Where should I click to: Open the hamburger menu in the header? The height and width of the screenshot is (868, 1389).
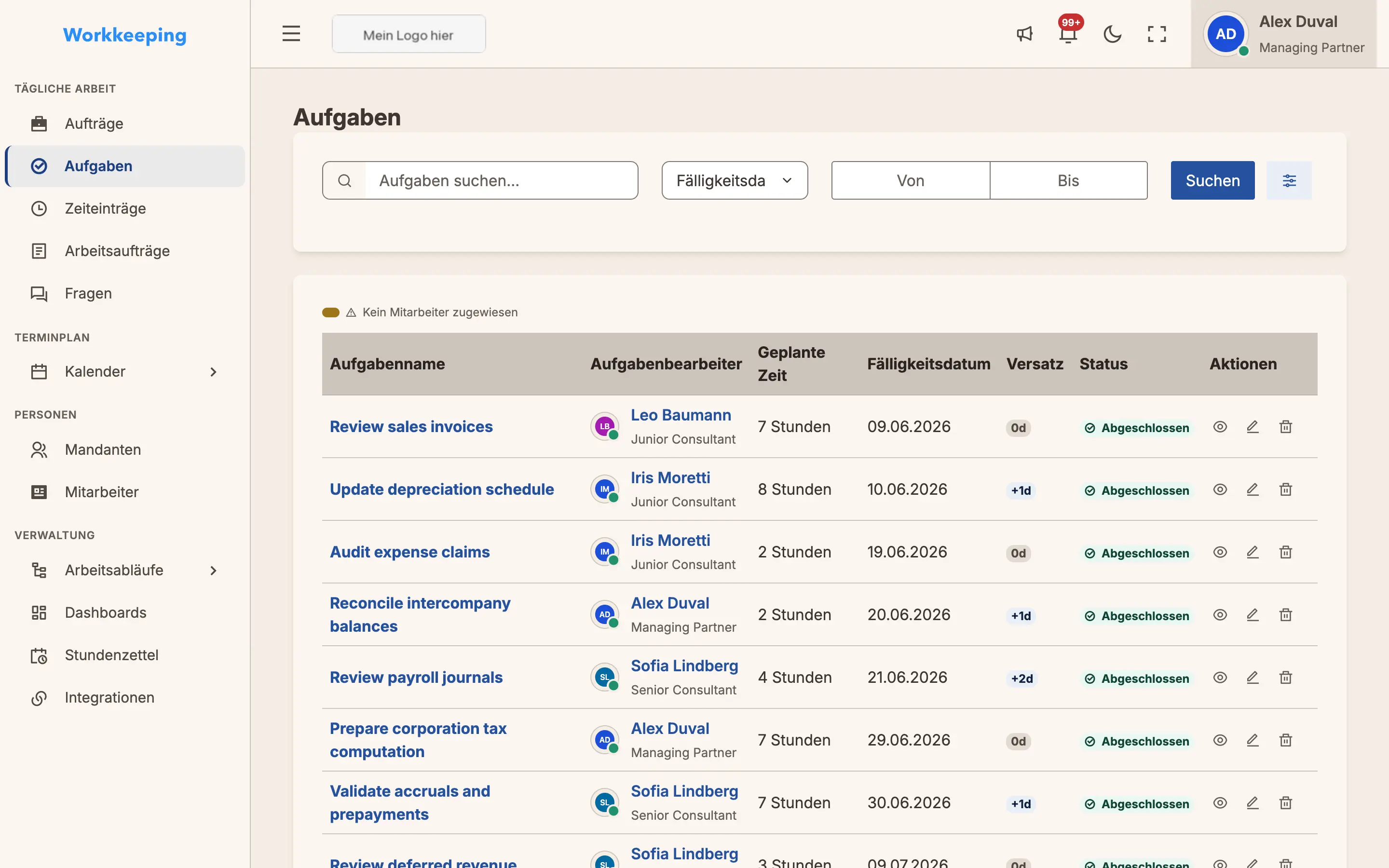[291, 34]
